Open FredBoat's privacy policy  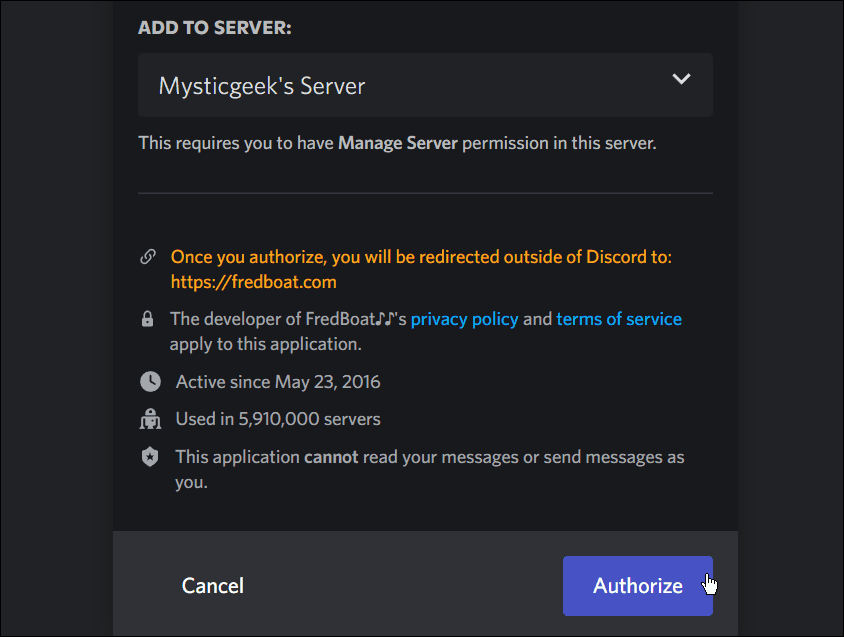click(464, 318)
